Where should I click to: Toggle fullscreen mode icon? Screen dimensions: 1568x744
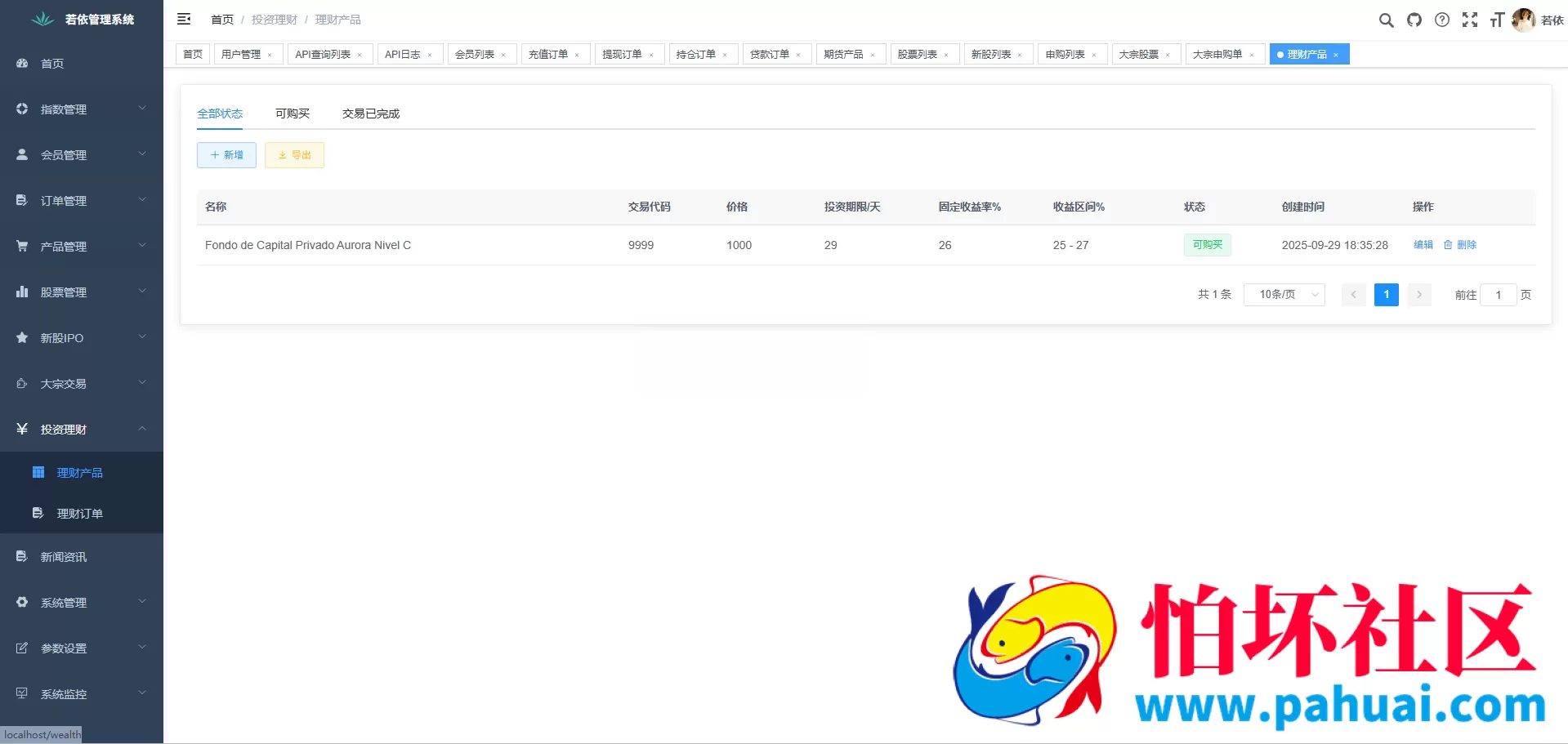(x=1470, y=20)
